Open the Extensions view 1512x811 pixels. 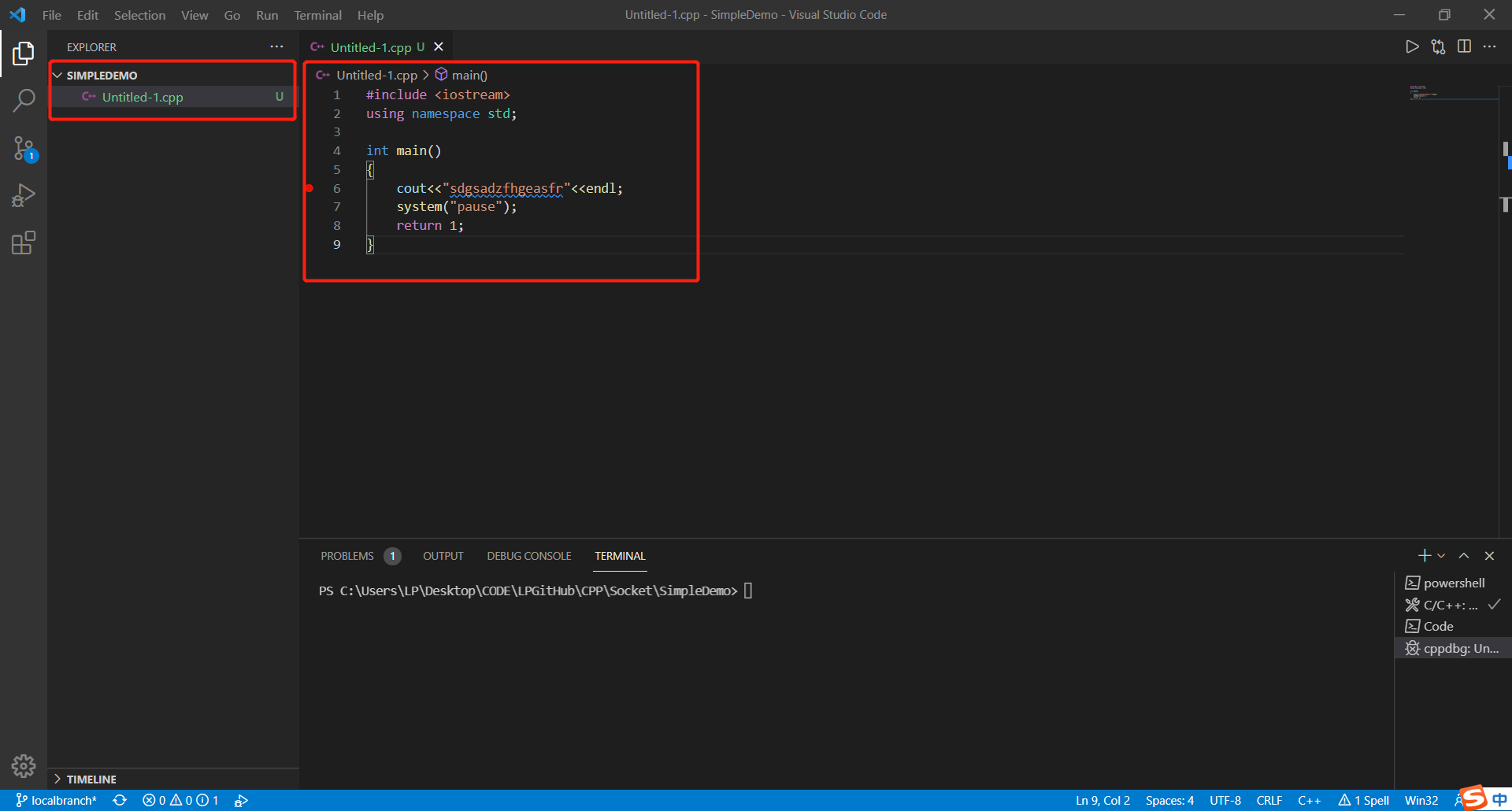(x=24, y=243)
